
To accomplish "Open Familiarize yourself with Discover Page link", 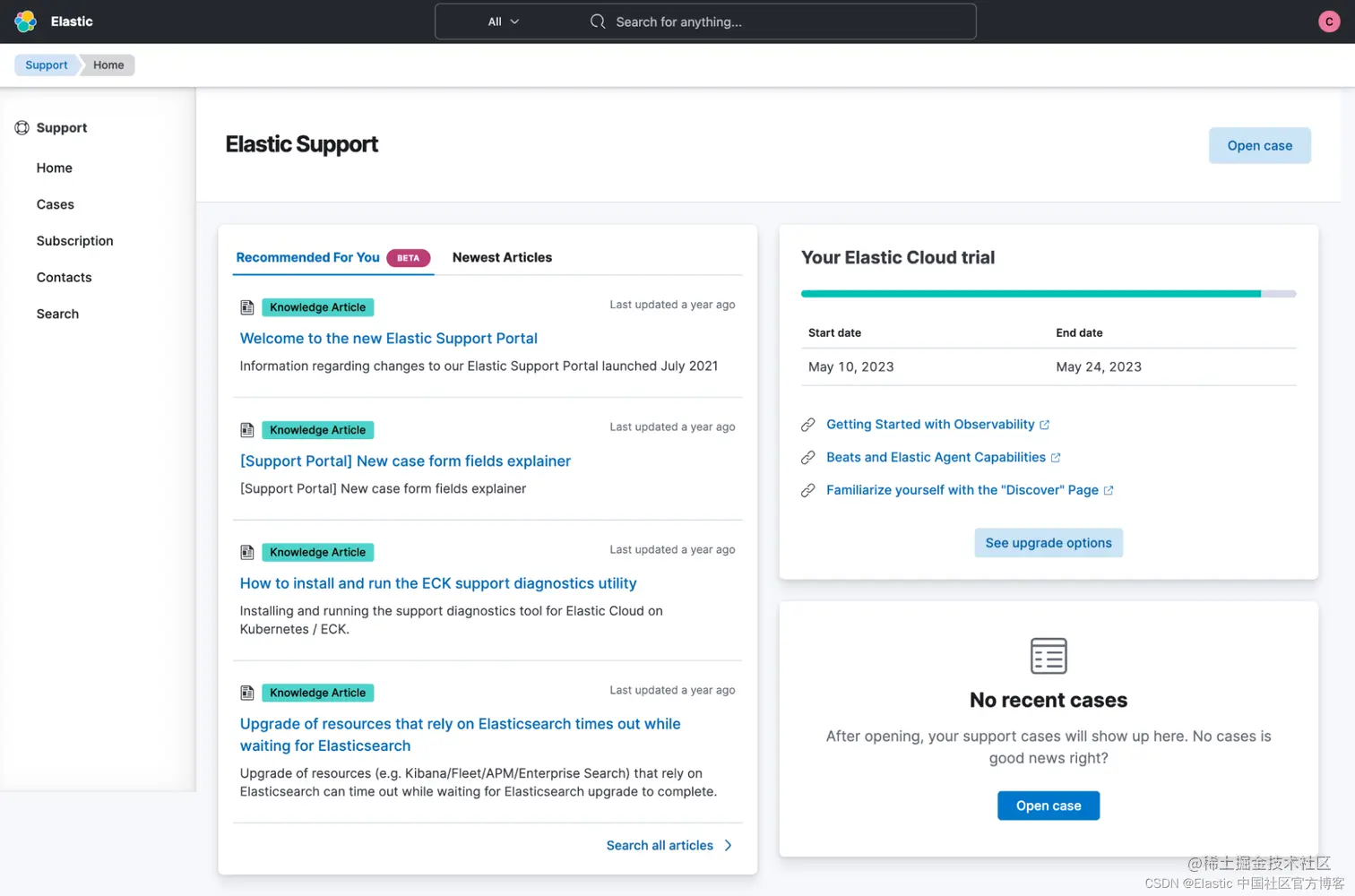I will [962, 490].
